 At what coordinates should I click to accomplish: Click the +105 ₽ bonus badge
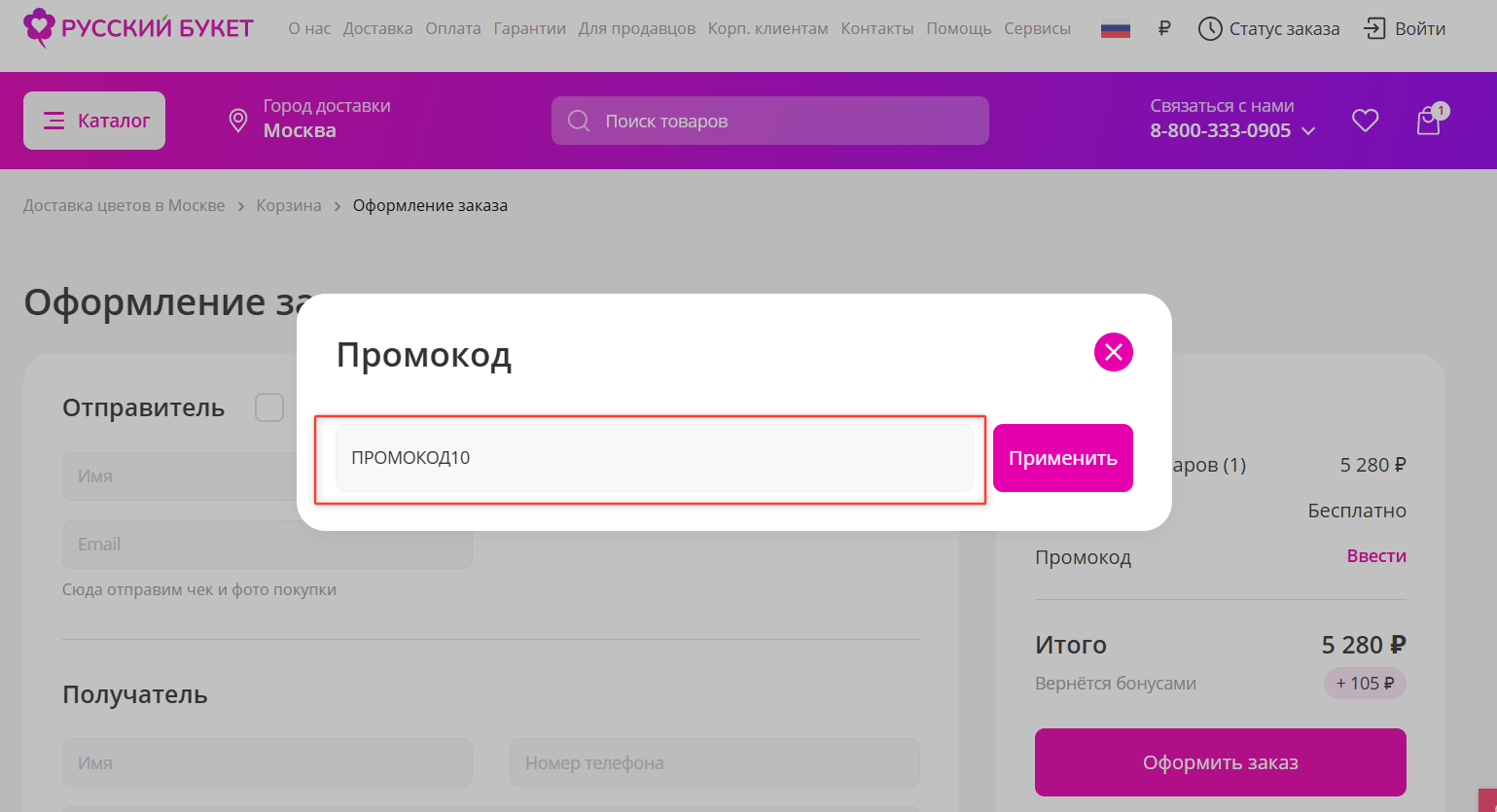click(1364, 683)
